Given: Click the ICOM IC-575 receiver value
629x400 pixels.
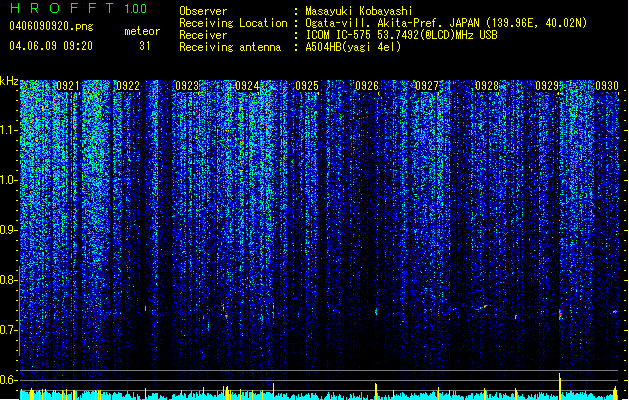Looking at the screenshot, I should point(401,35).
